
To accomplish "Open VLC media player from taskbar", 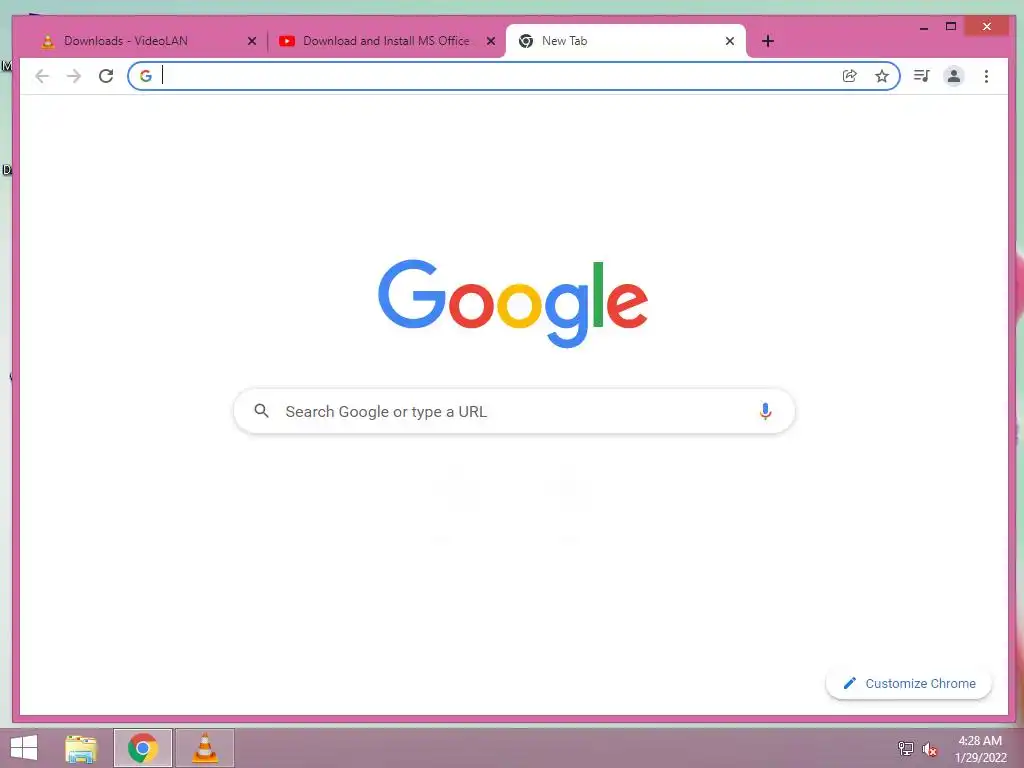I will click(204, 748).
